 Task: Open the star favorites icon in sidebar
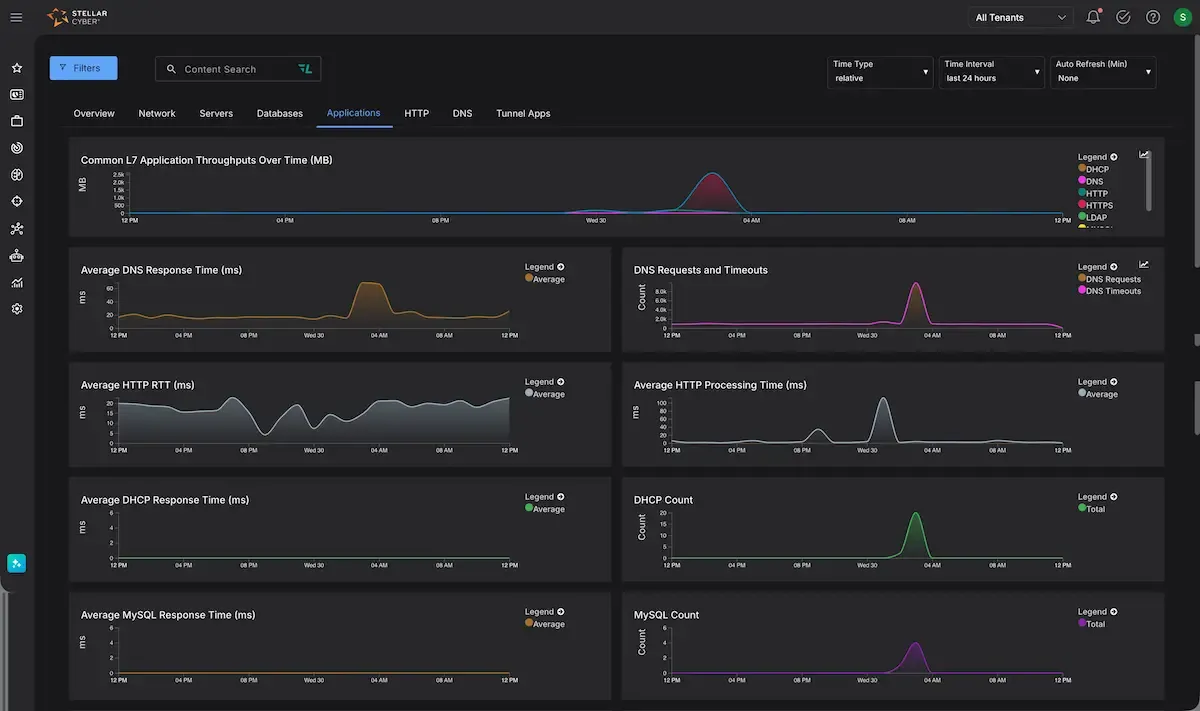click(x=17, y=68)
